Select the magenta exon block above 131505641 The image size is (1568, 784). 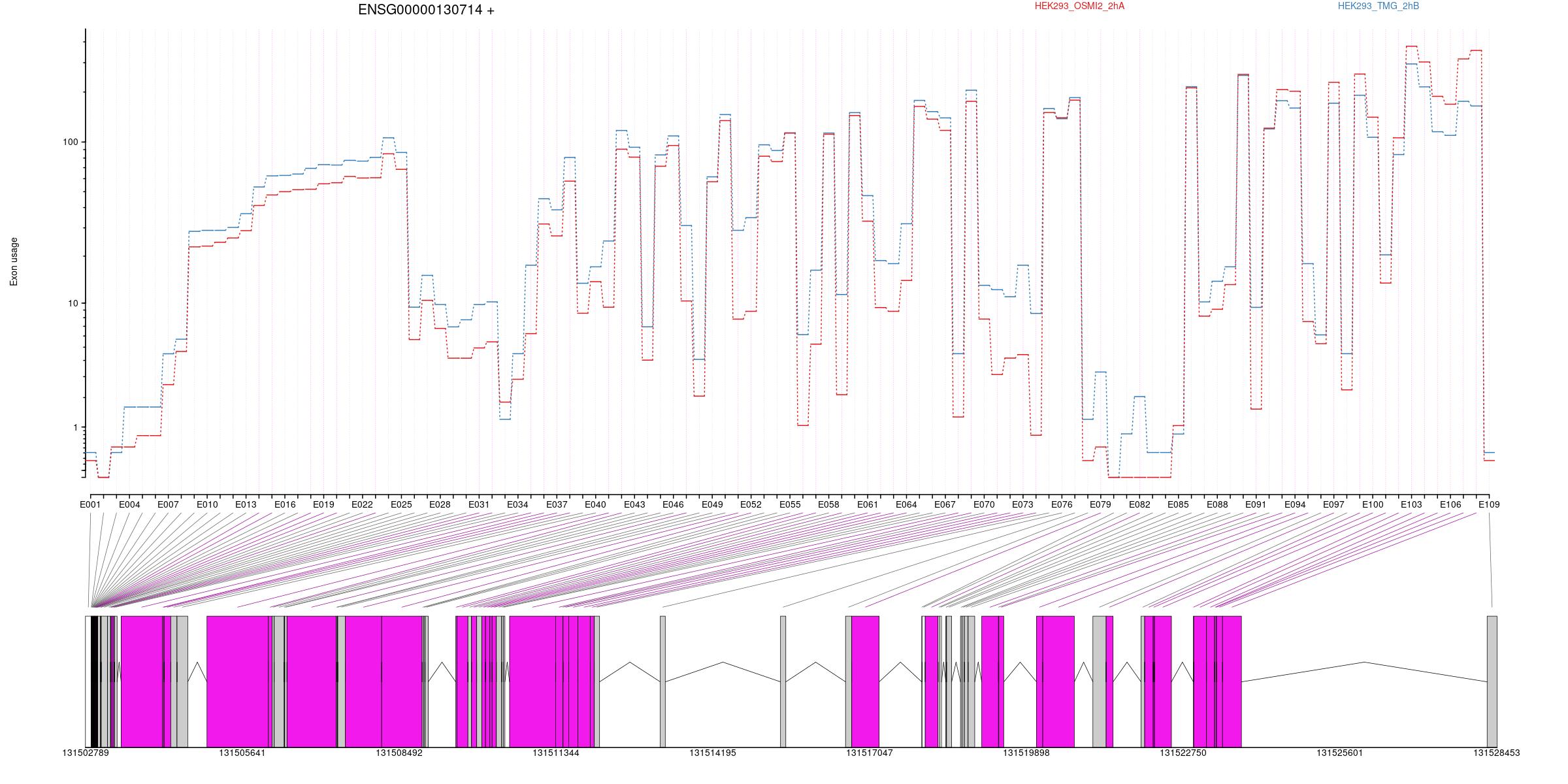click(x=238, y=681)
